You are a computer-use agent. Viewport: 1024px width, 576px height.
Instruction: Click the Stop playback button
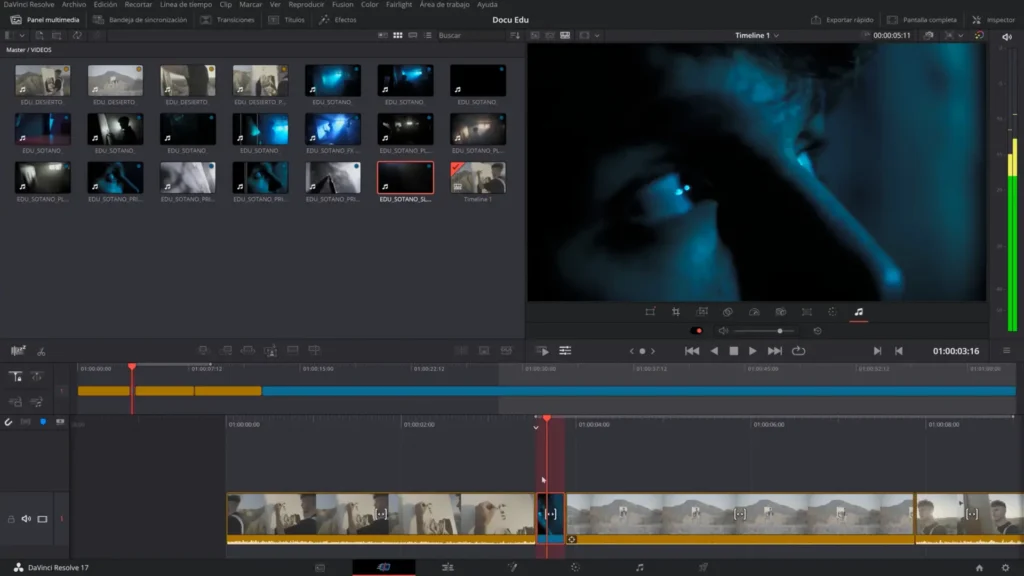733,351
